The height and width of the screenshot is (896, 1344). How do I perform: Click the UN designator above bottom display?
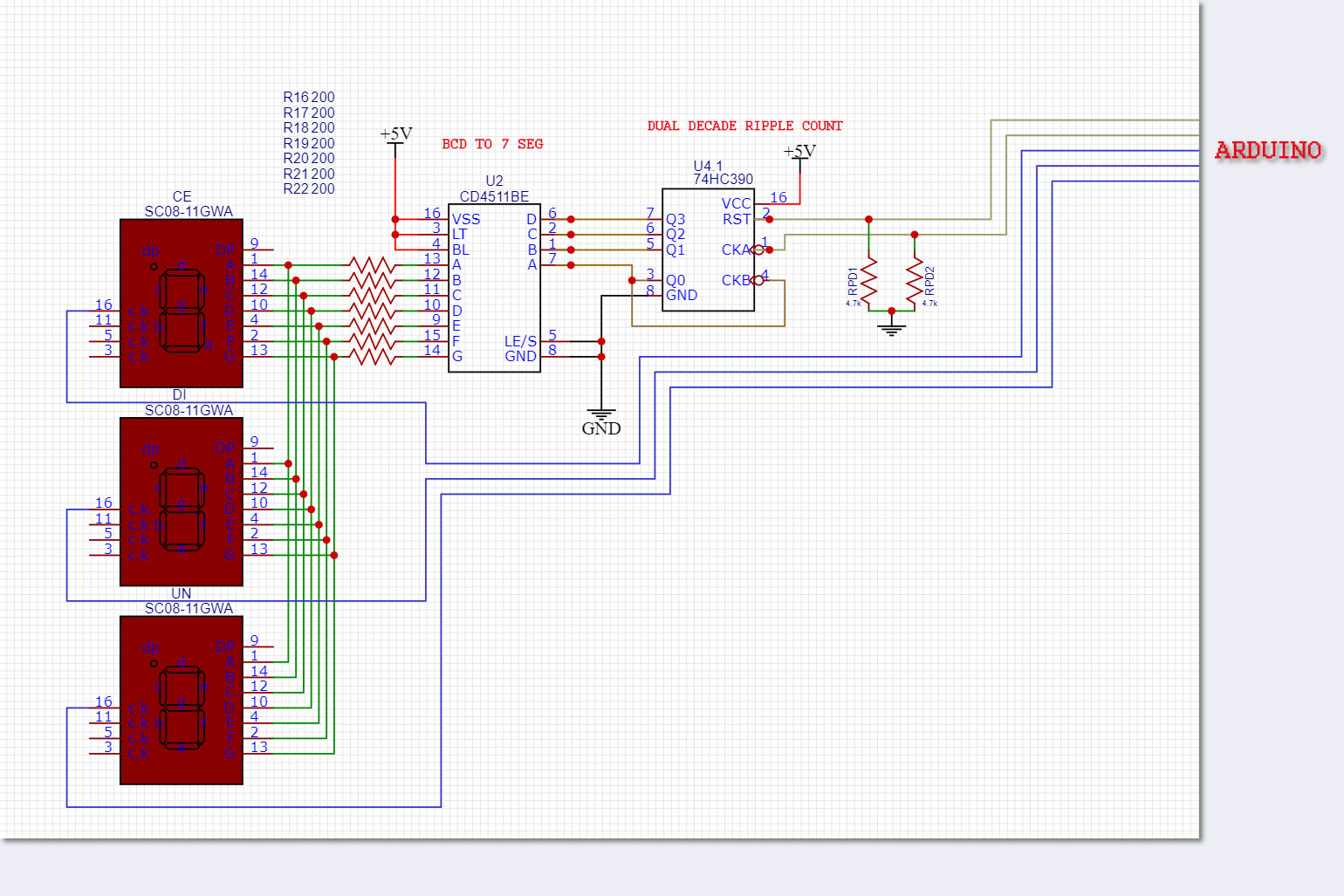[182, 593]
